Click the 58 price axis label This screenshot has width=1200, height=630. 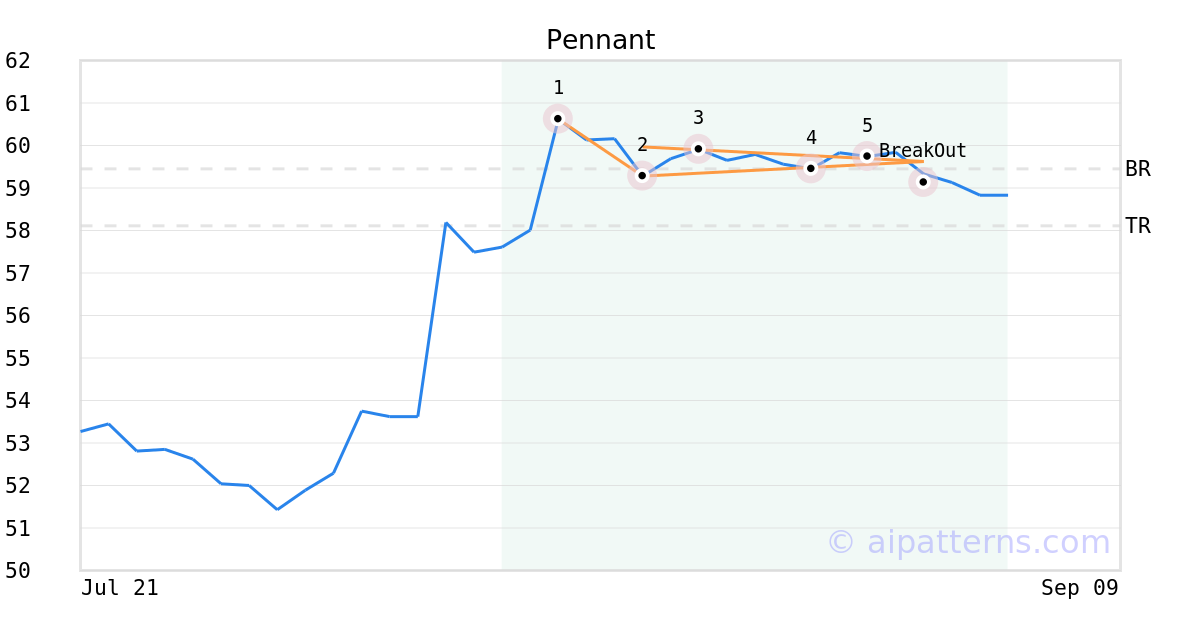tap(18, 231)
